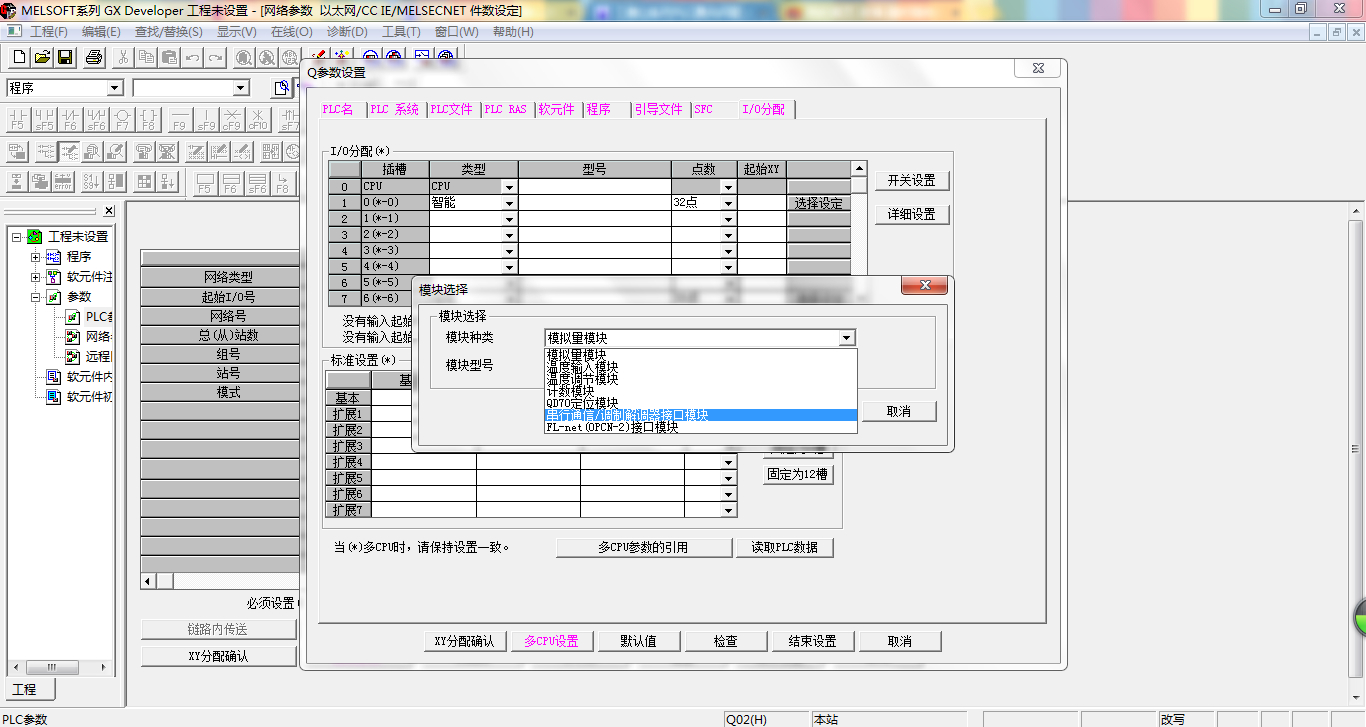Collapse the 参数 tree node
1366x727 pixels.
tap(36, 297)
